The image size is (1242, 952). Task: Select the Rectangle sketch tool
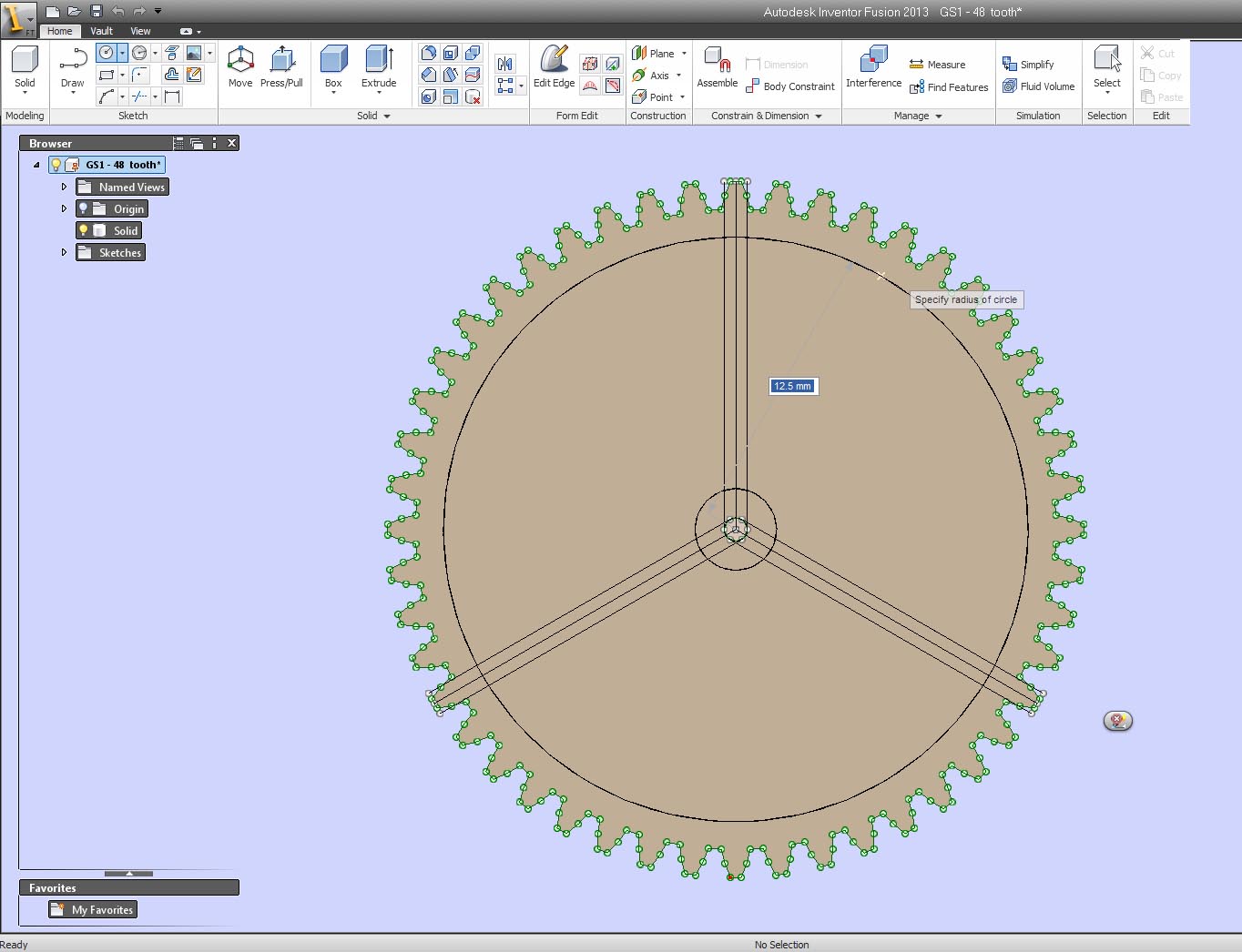pos(107,75)
